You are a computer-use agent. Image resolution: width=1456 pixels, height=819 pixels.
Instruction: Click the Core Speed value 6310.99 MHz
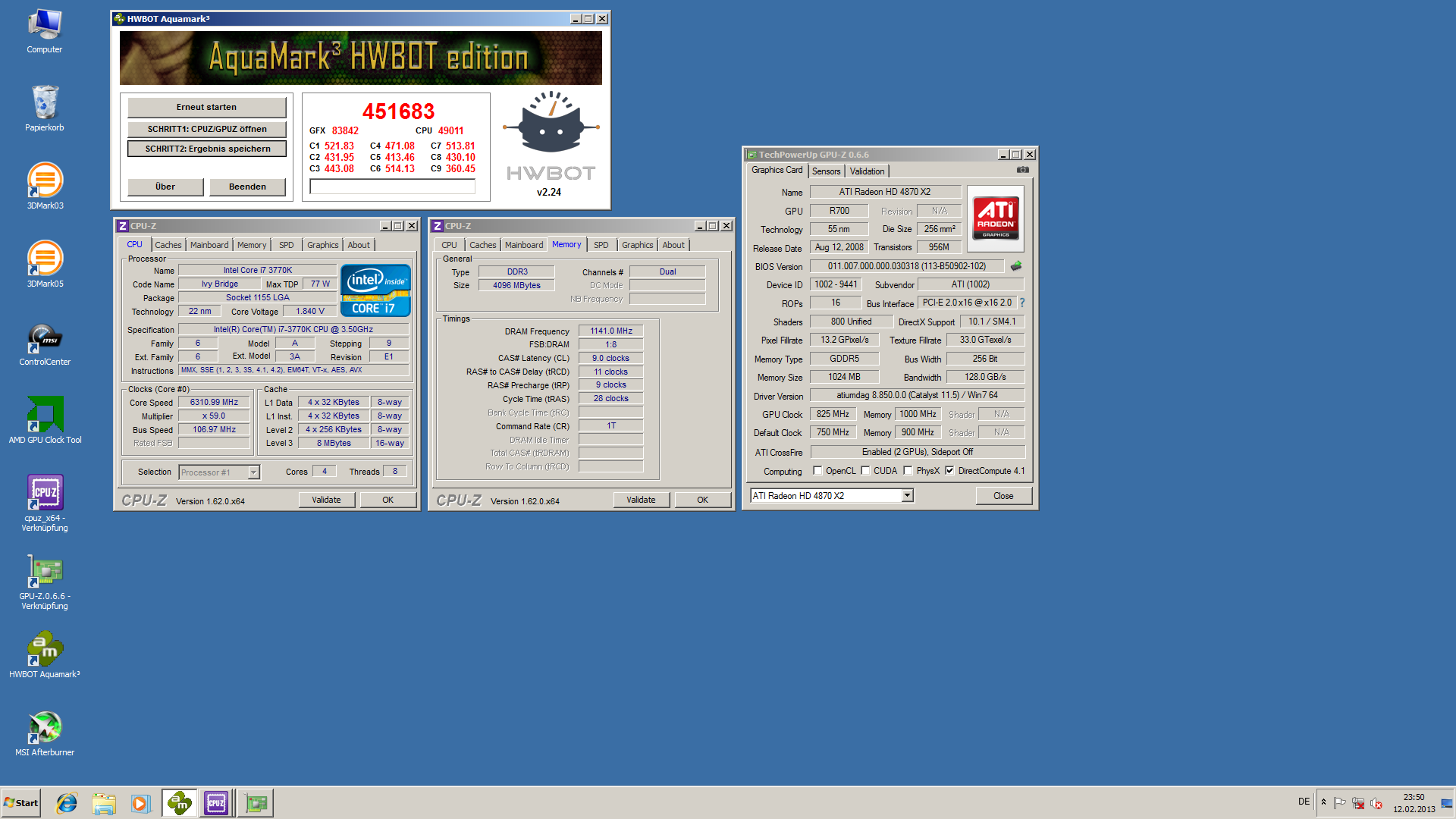pyautogui.click(x=214, y=403)
